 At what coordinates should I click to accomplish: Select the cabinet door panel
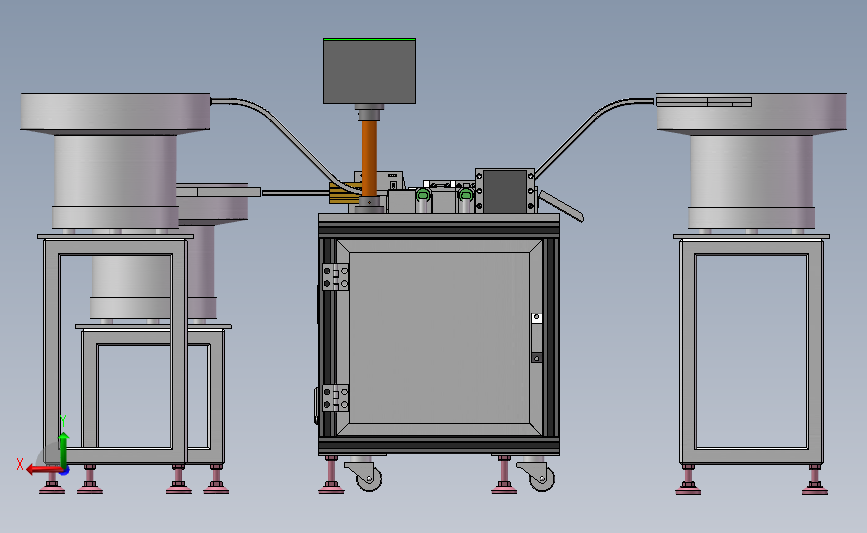440,337
